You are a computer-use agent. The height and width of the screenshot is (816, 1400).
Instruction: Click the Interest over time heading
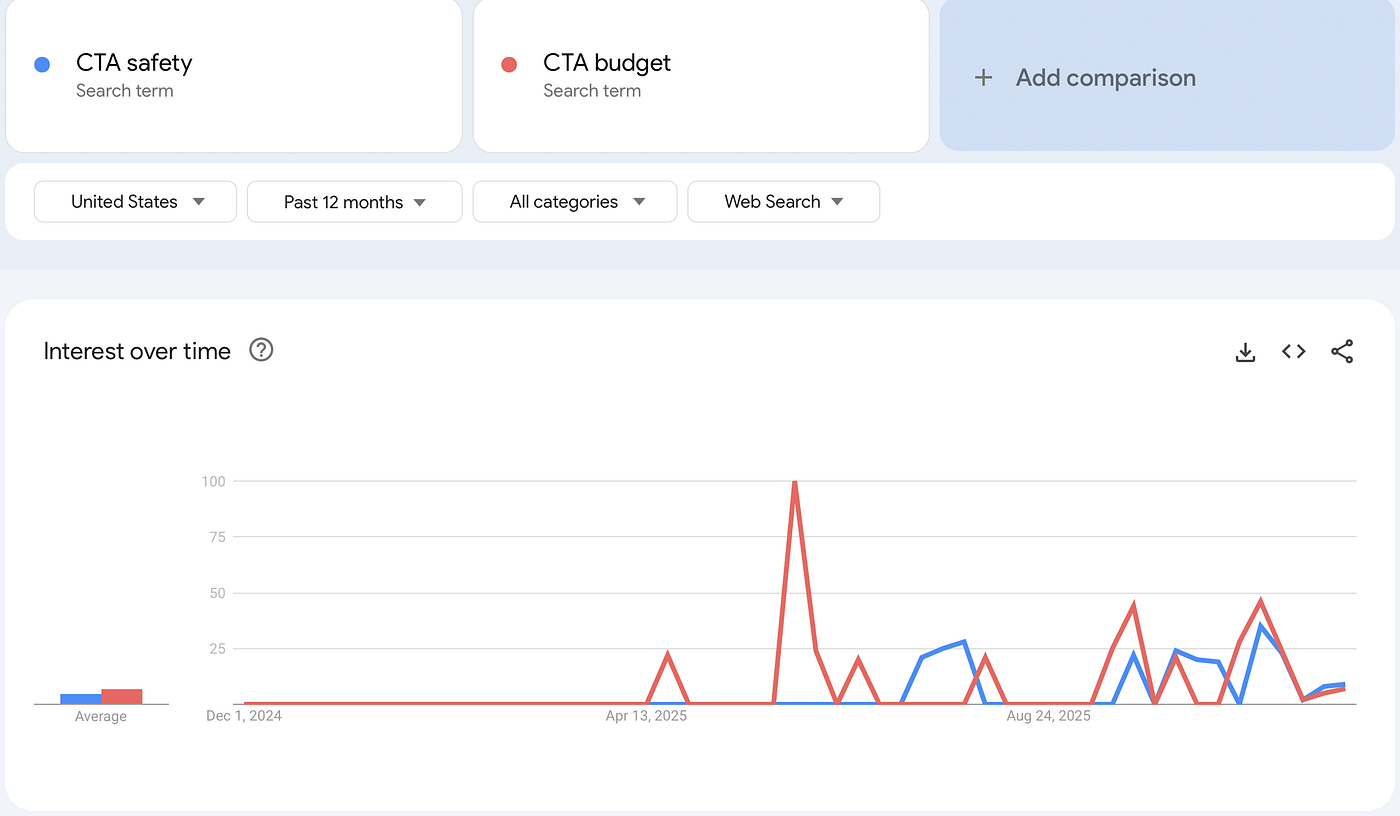click(137, 351)
